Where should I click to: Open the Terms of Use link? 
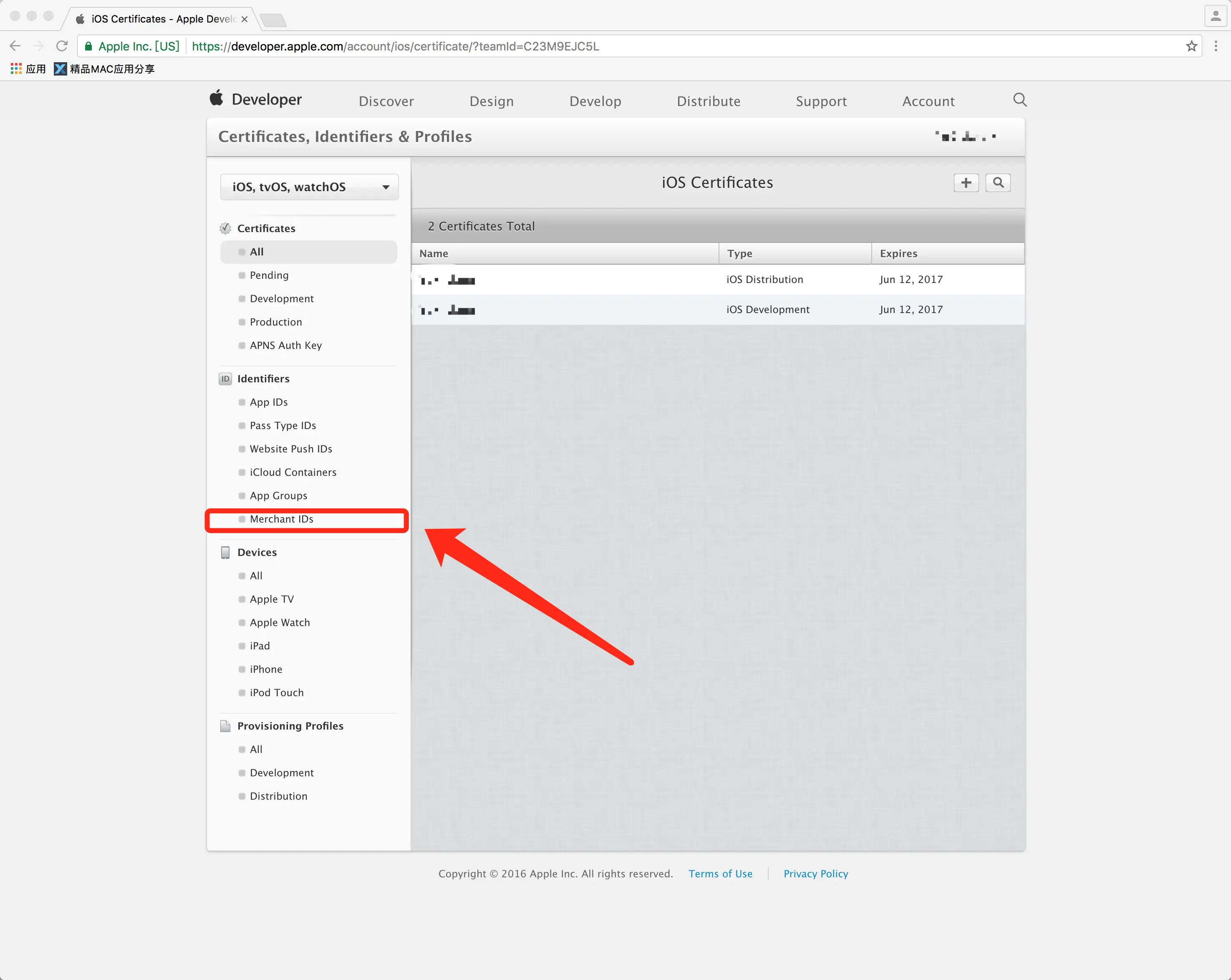tap(720, 874)
